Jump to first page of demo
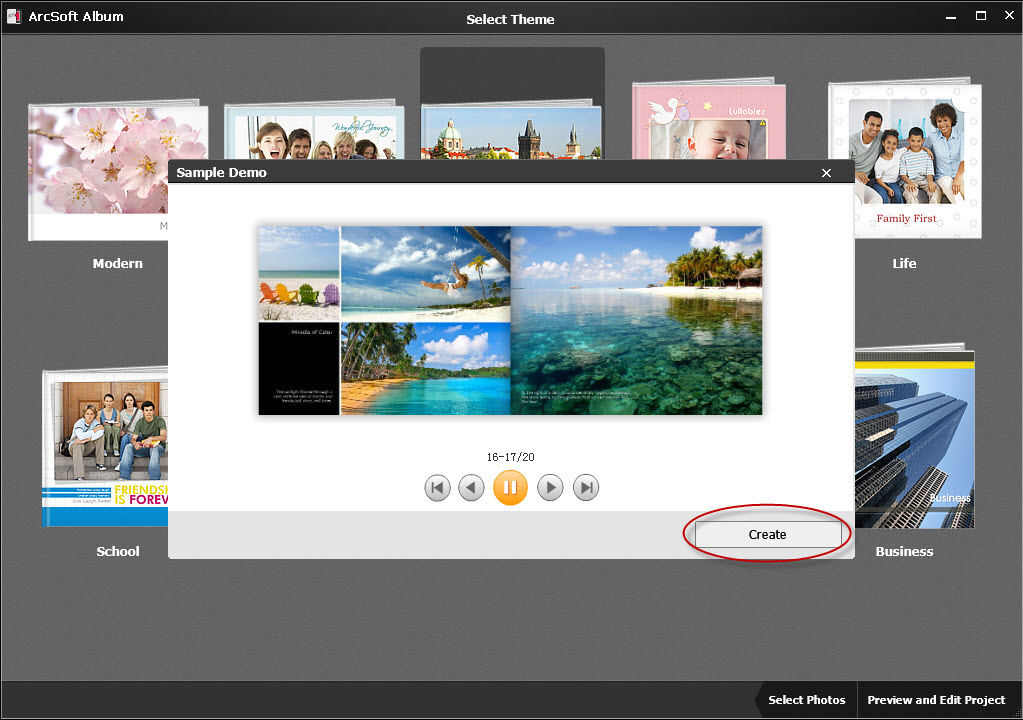Viewport: 1023px width, 720px height. (x=437, y=488)
